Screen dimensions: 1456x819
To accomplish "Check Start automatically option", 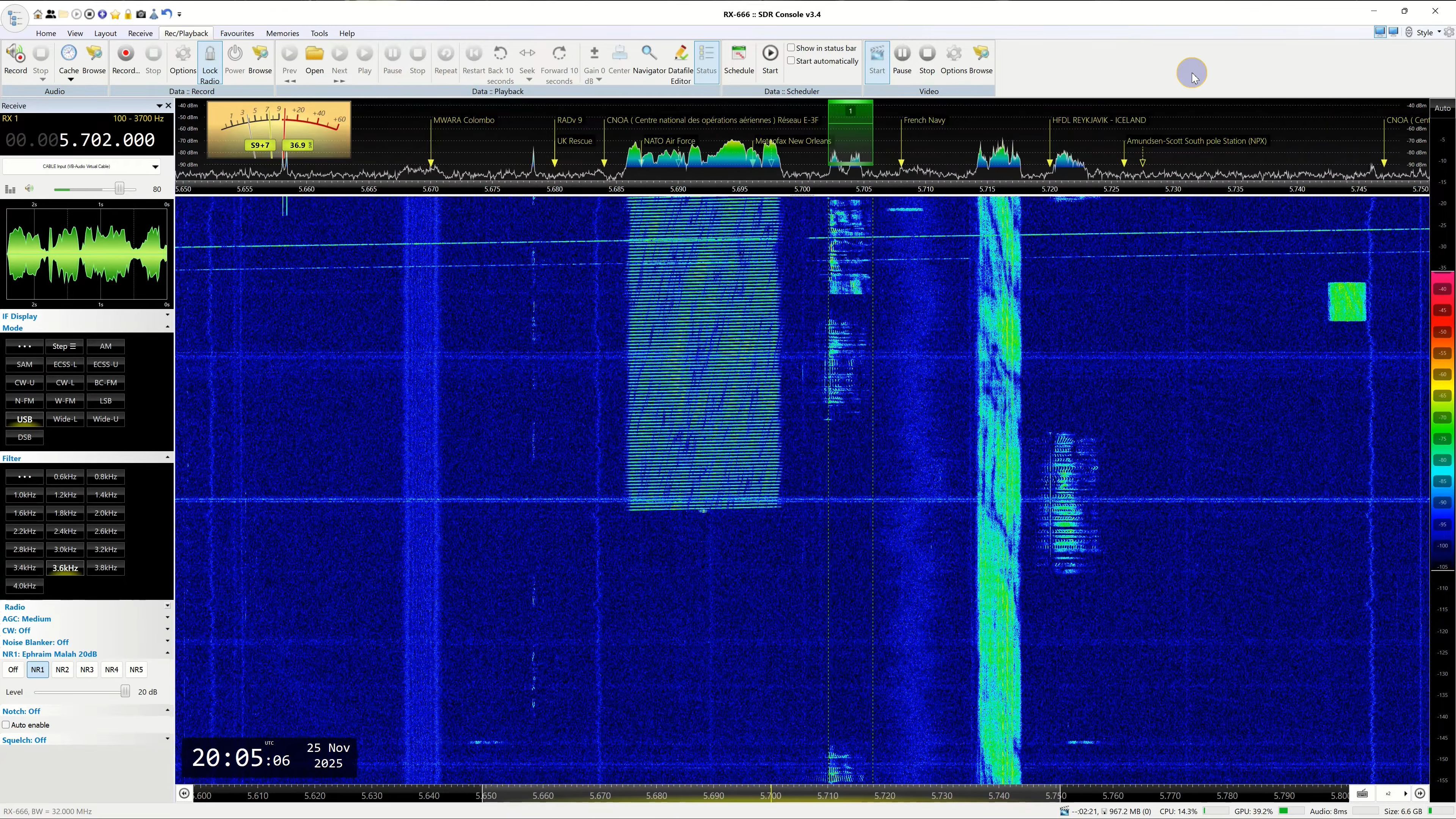I will coord(791,61).
